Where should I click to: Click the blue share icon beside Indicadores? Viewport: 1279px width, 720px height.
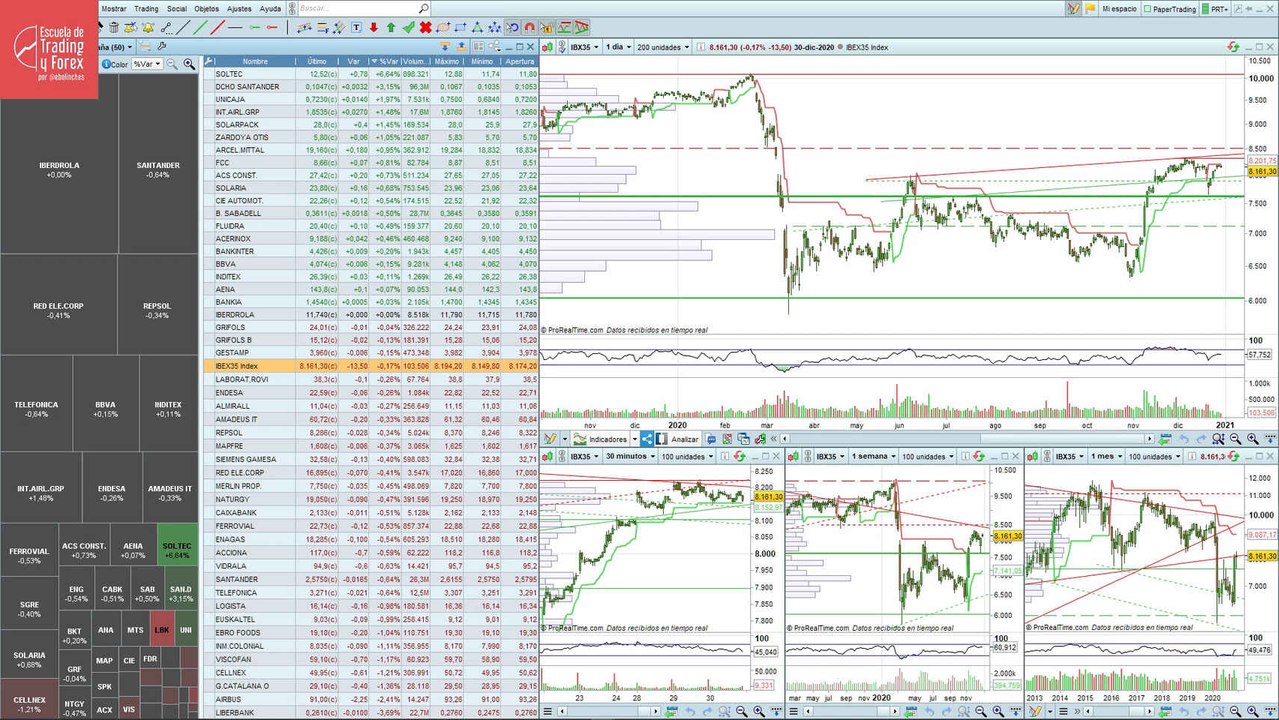click(x=647, y=438)
